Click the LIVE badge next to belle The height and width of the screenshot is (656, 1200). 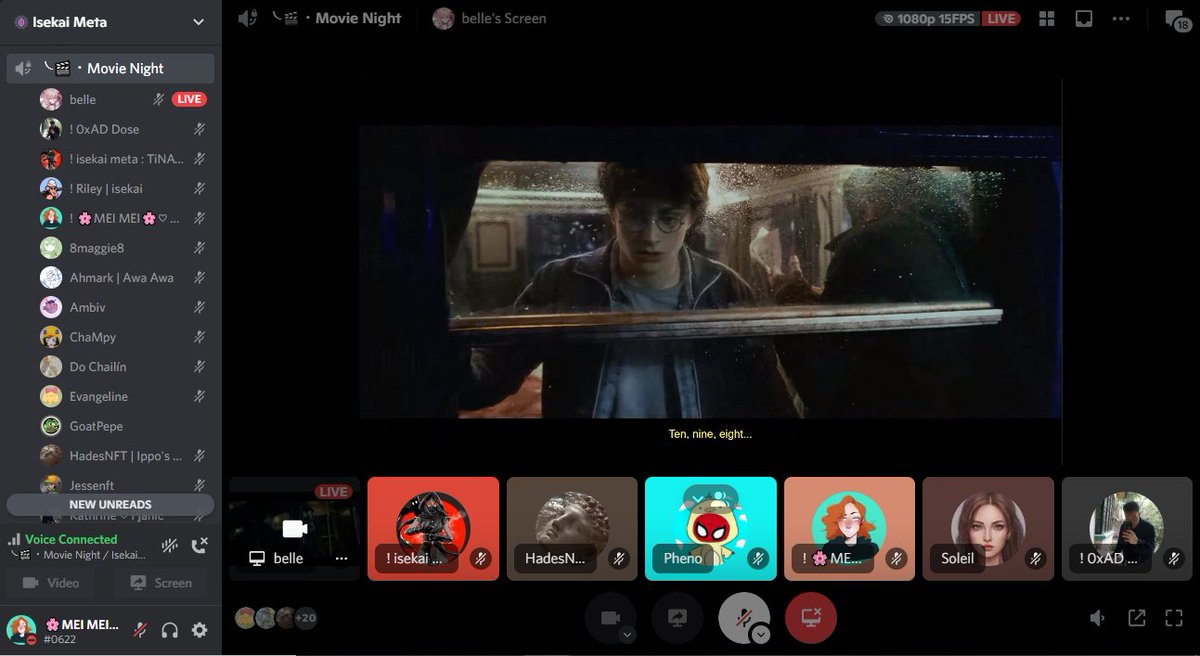(189, 99)
